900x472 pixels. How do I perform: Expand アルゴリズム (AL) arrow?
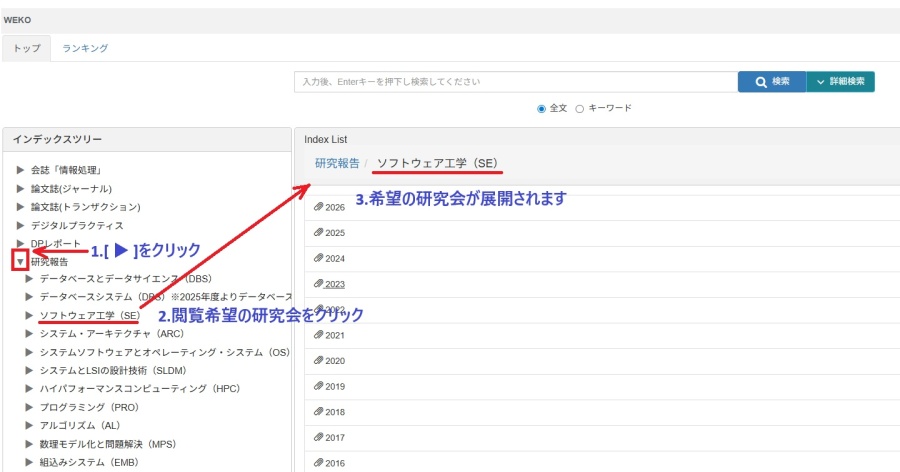pos(29,425)
